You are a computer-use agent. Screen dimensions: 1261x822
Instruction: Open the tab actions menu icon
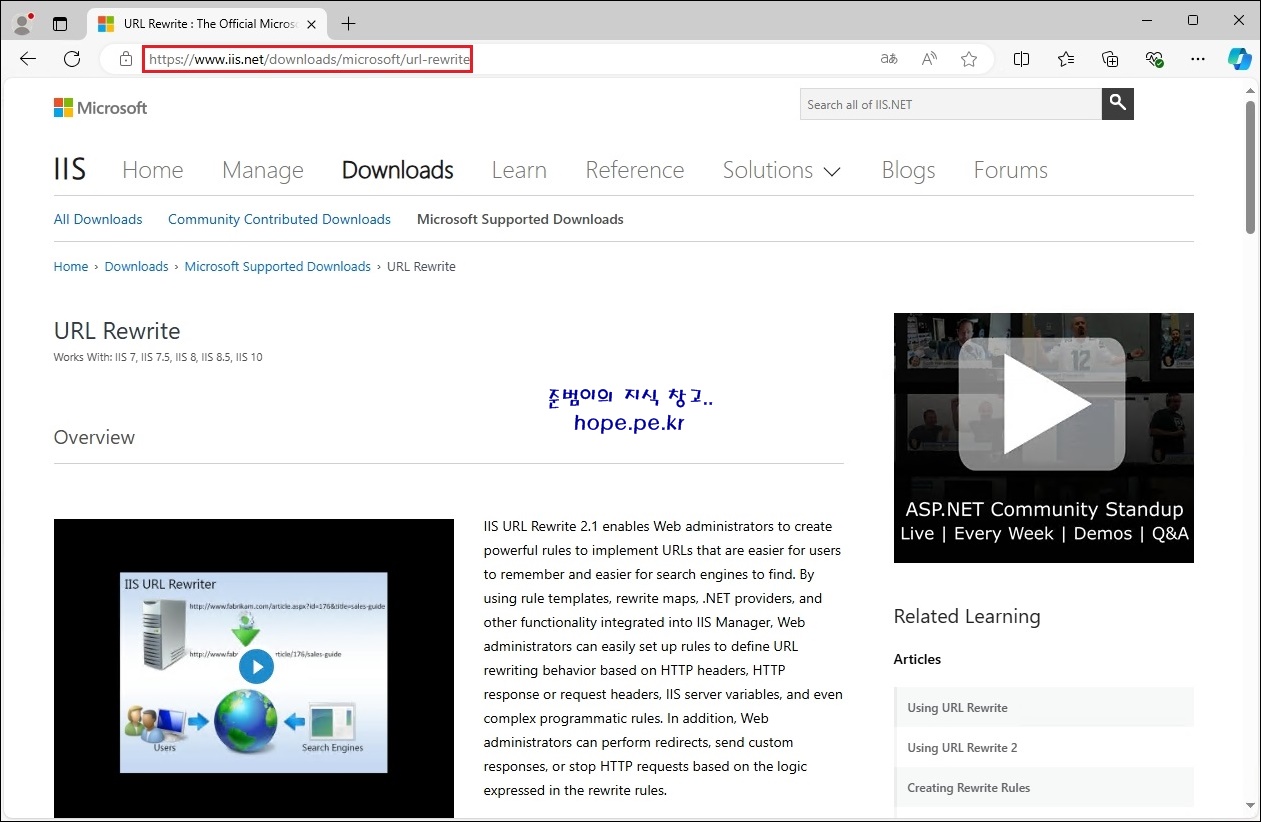60,23
